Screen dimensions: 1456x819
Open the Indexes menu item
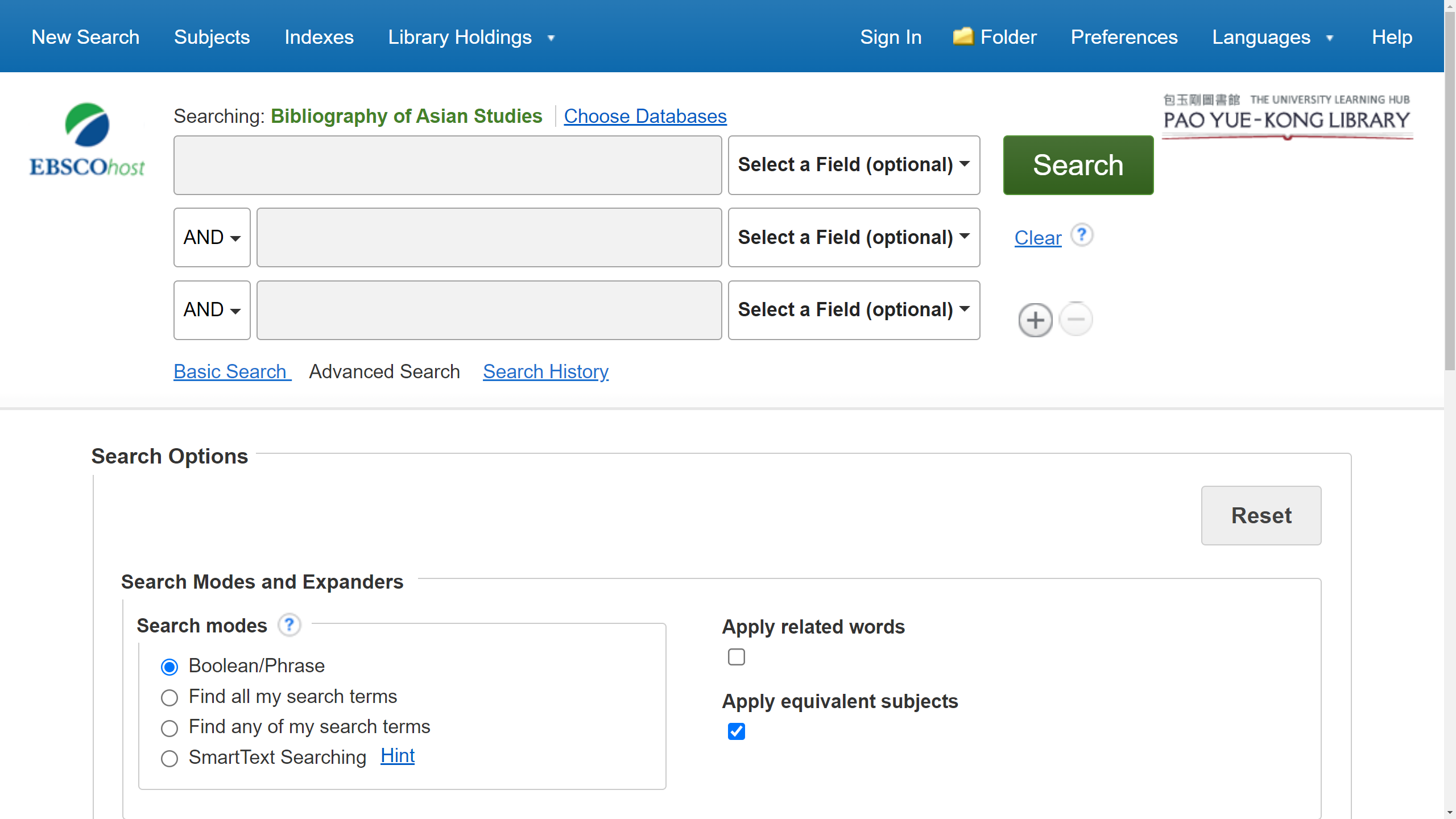[x=319, y=36]
